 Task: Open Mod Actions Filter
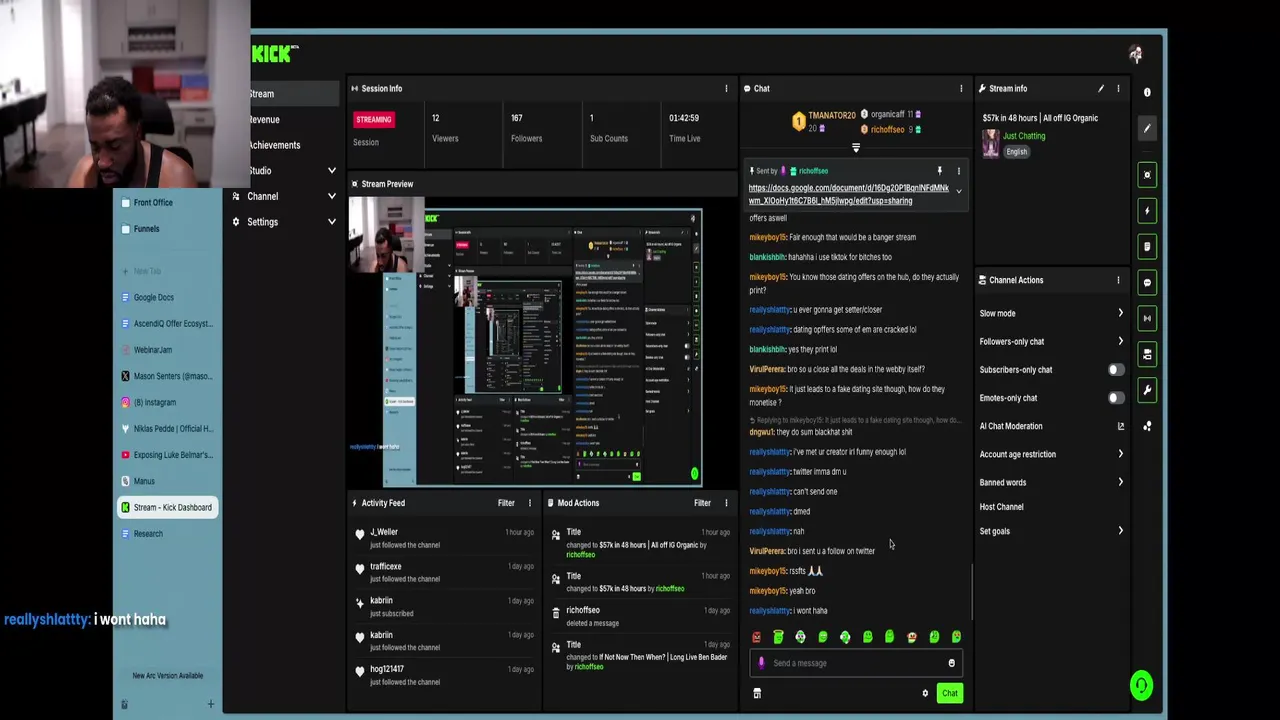702,503
